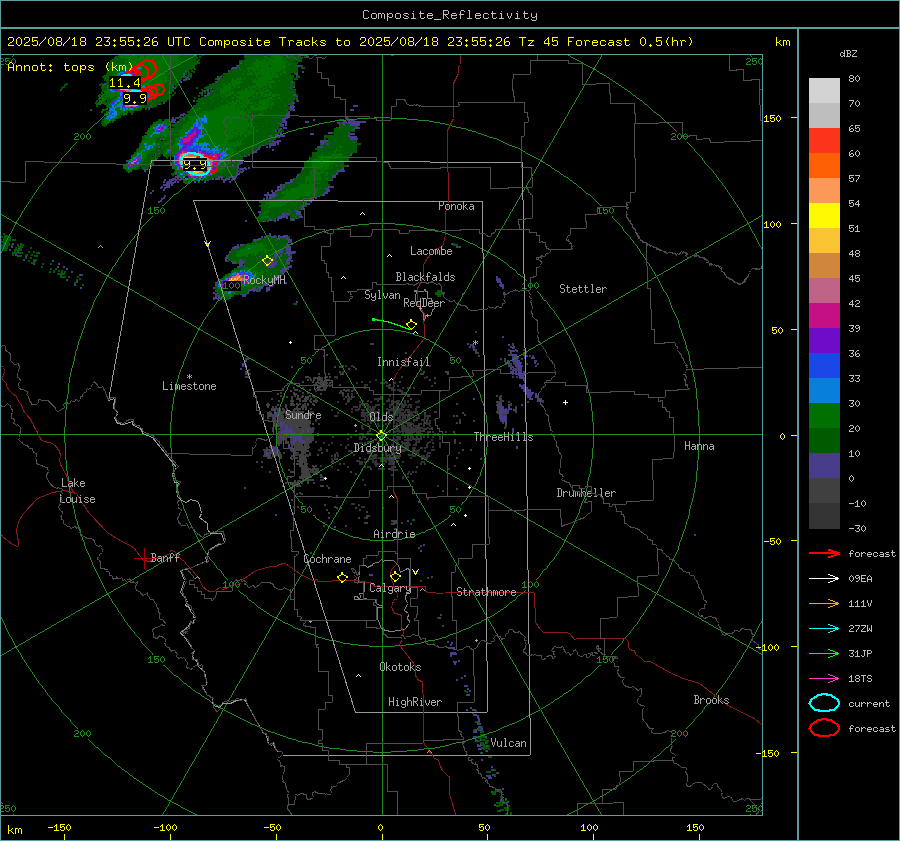The image size is (900, 841).
Task: Click the Sylvan label
Action: [x=382, y=295]
